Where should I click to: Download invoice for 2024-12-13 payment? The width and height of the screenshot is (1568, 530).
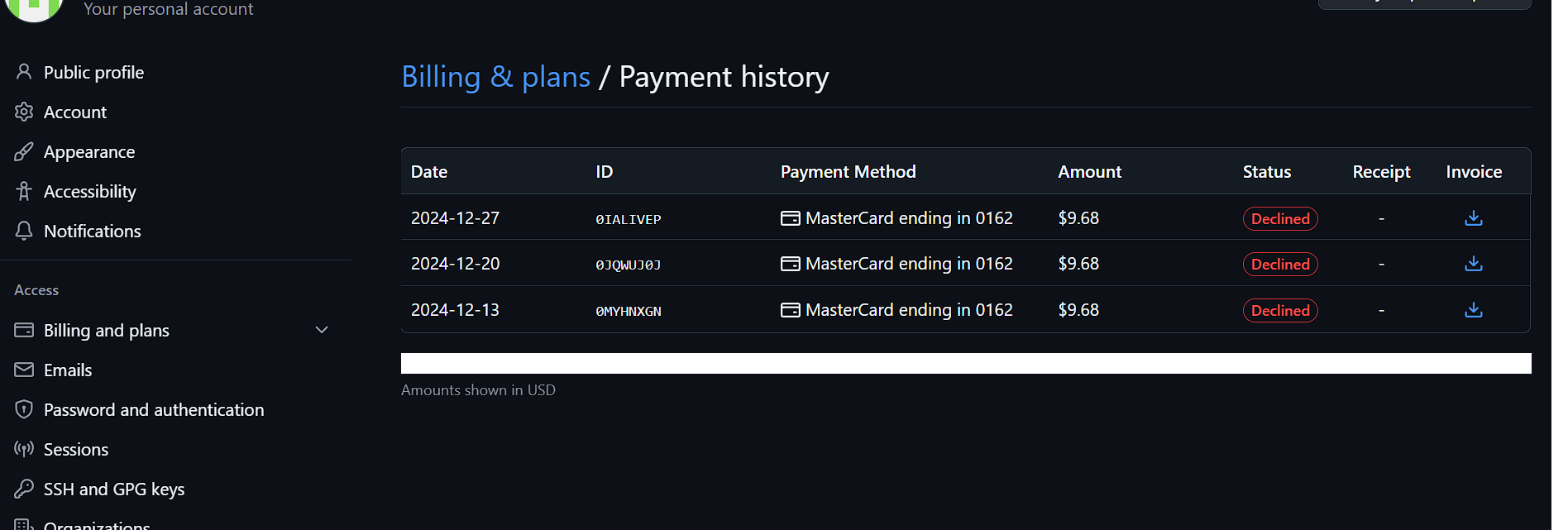(1473, 310)
